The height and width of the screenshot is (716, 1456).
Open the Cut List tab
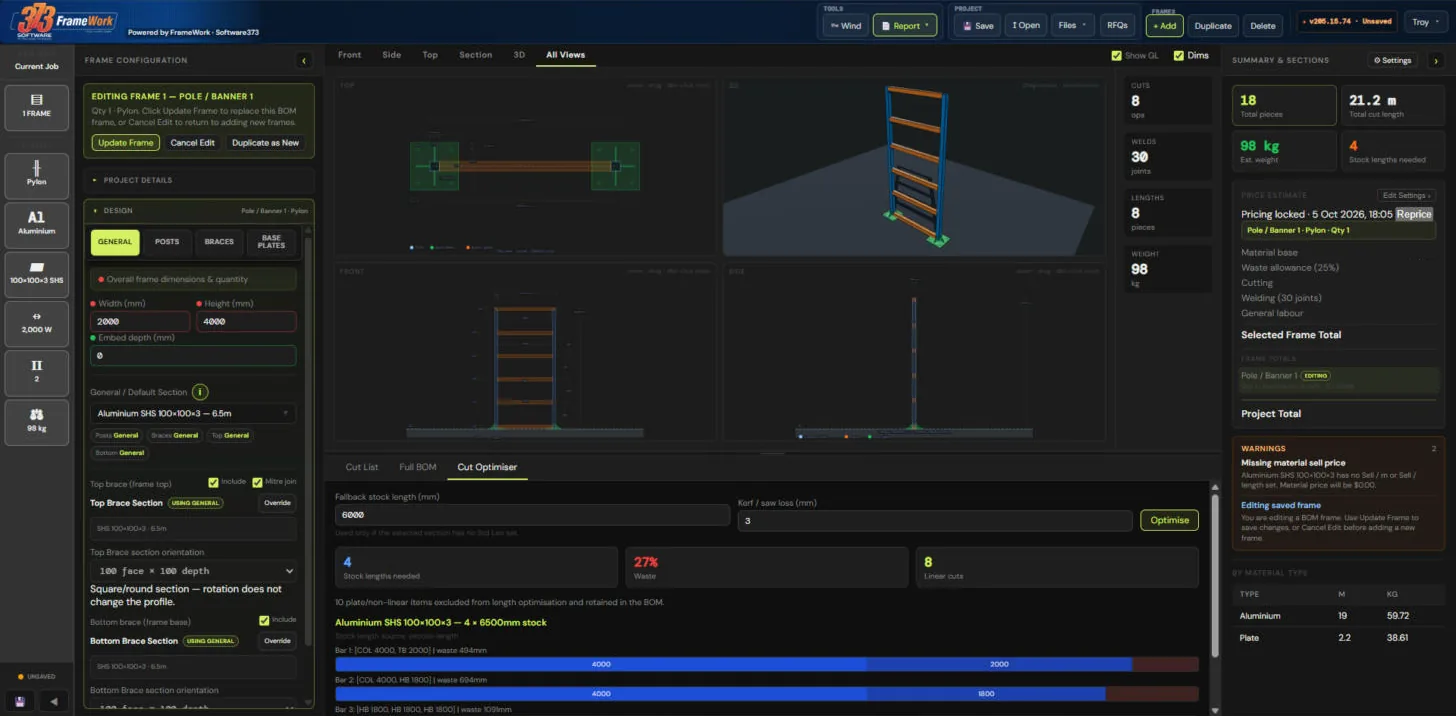362,467
